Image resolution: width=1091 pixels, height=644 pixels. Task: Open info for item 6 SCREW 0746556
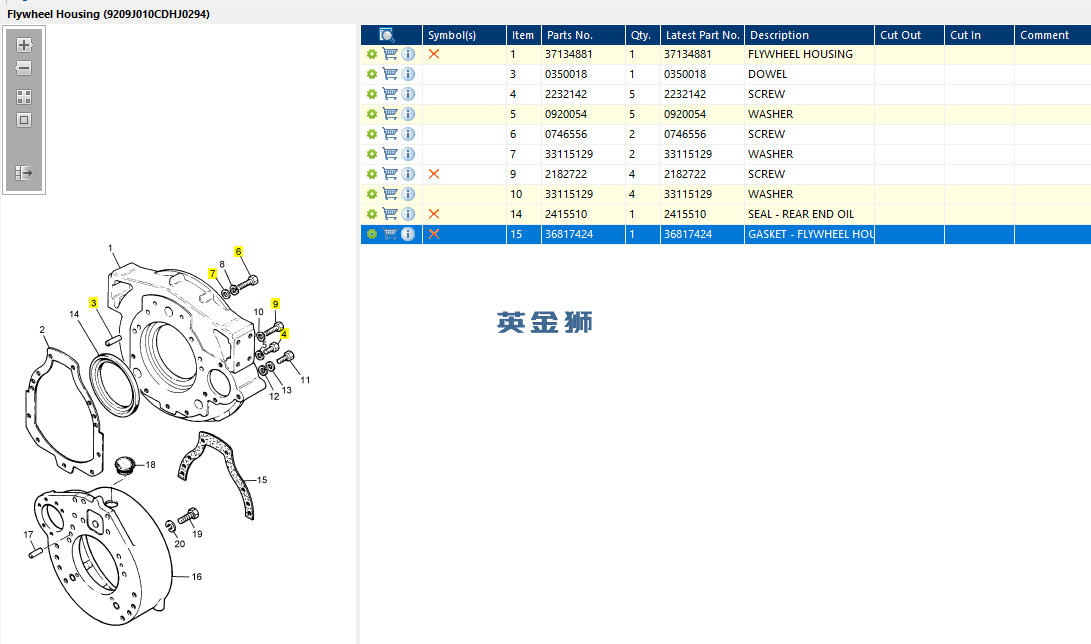pyautogui.click(x=408, y=134)
